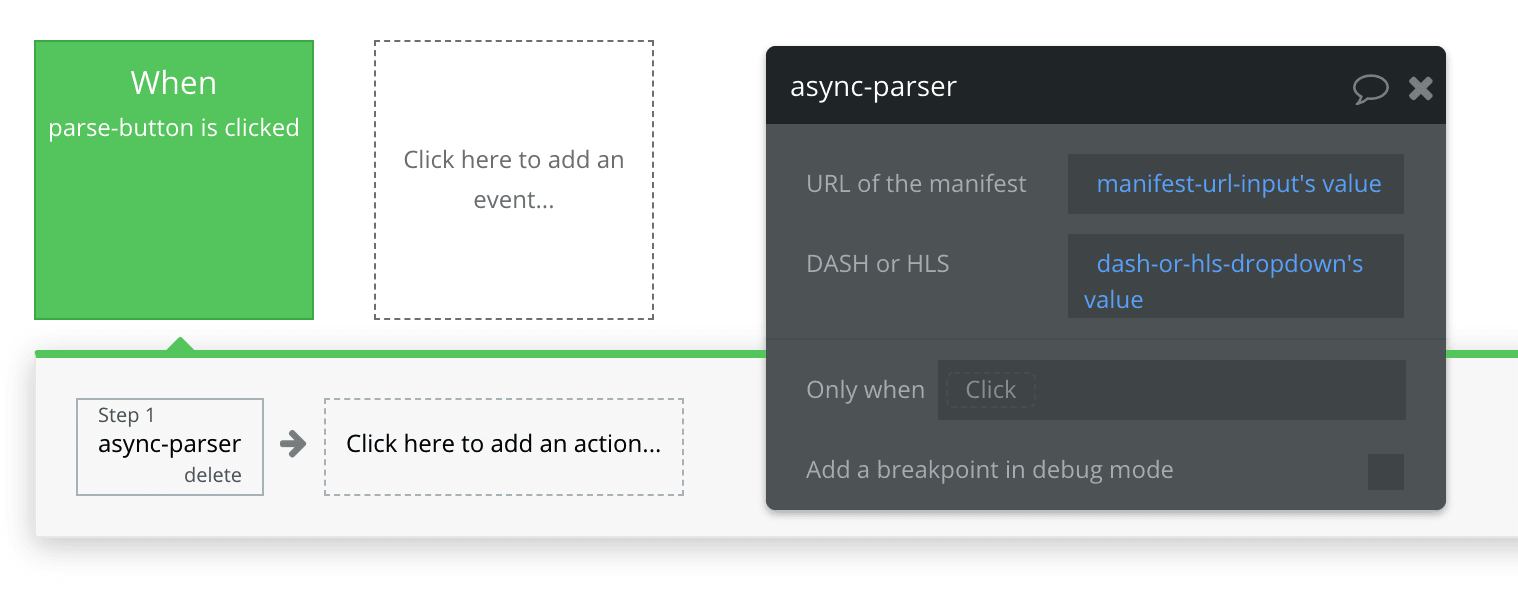Close the async-parser property panel
The image size is (1518, 596).
[x=1420, y=89]
